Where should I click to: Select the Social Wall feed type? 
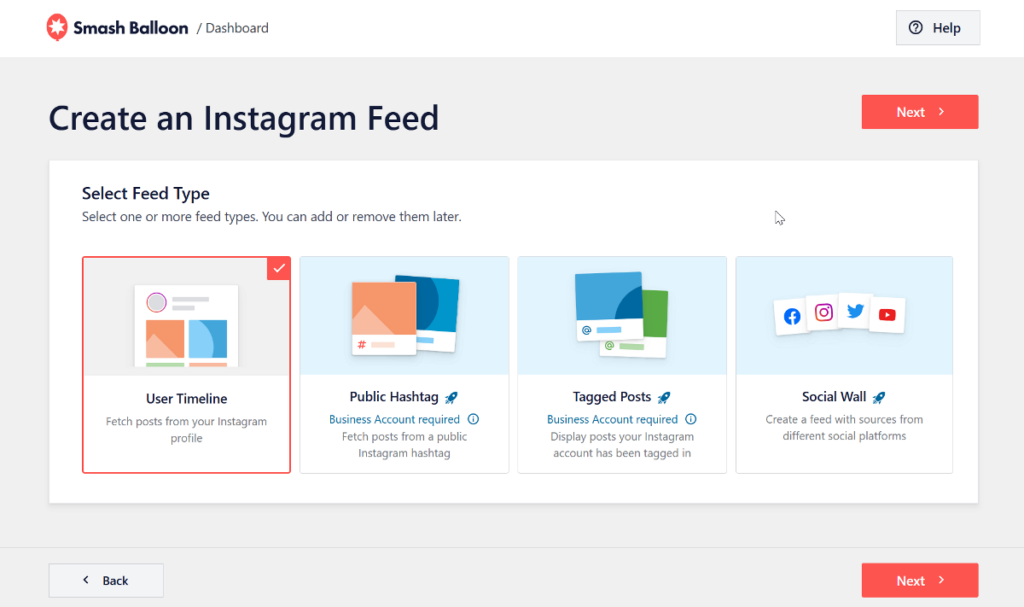point(844,364)
